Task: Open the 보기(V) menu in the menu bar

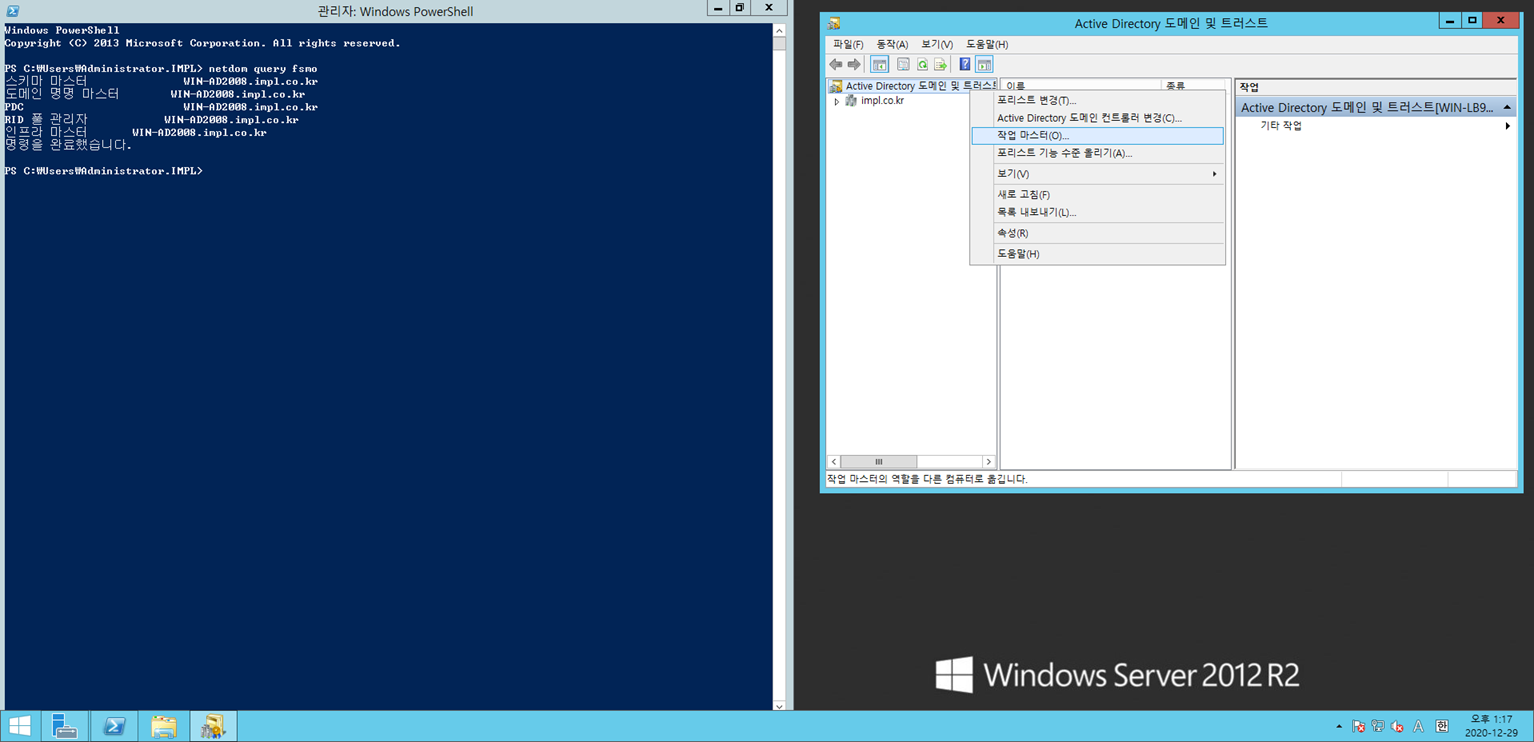Action: tap(937, 44)
